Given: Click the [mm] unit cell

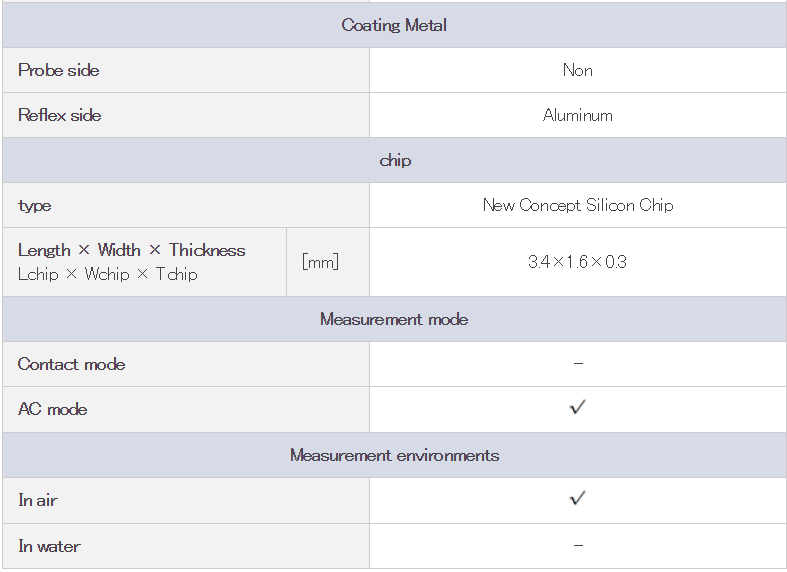Looking at the screenshot, I should click(x=320, y=262).
